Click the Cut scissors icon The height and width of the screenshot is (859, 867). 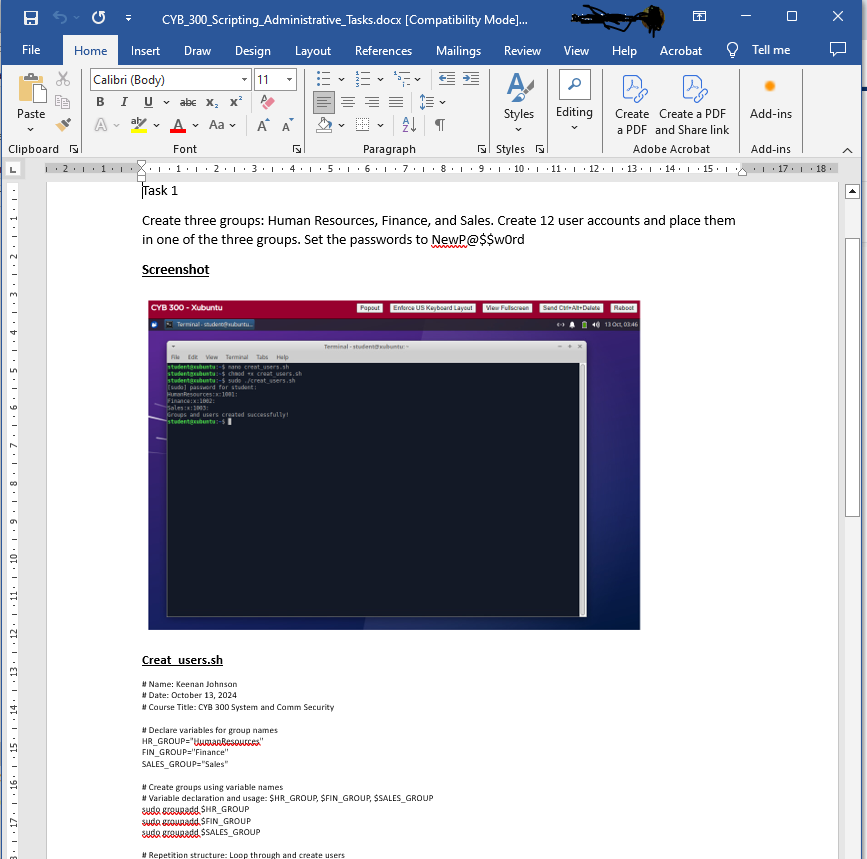point(62,80)
